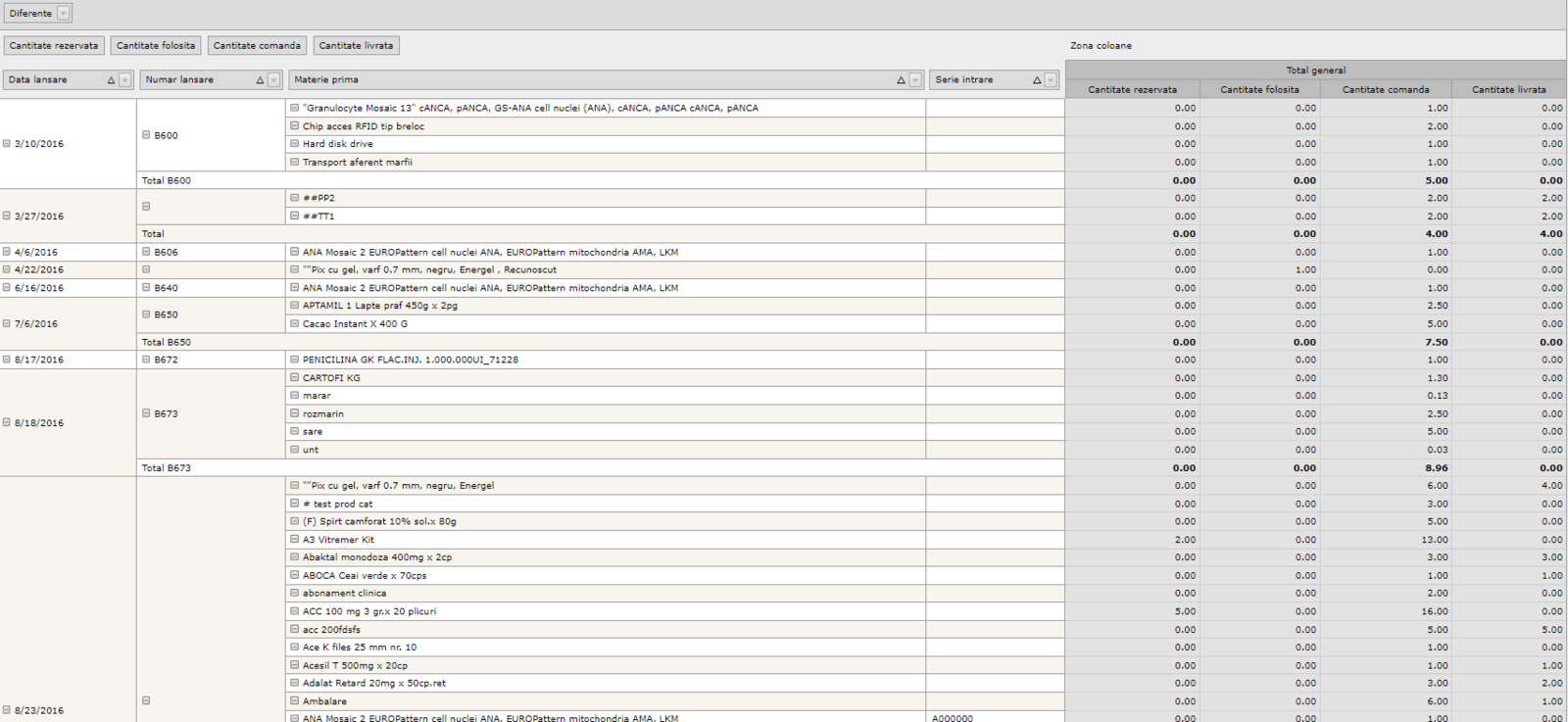The height and width of the screenshot is (722, 1568).
Task: Open the Numar lansare filter dropdown
Action: (274, 80)
